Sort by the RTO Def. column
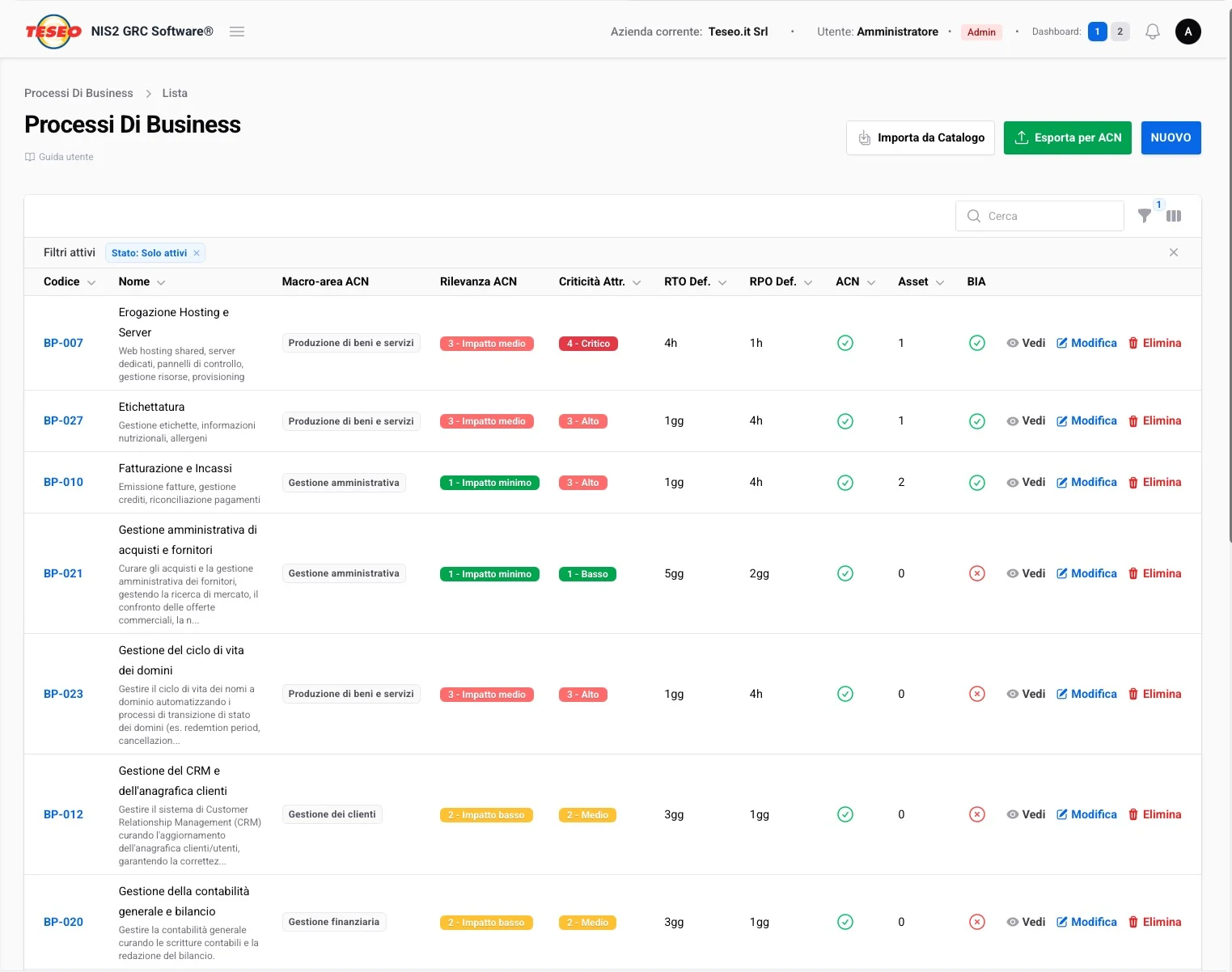 click(x=696, y=281)
